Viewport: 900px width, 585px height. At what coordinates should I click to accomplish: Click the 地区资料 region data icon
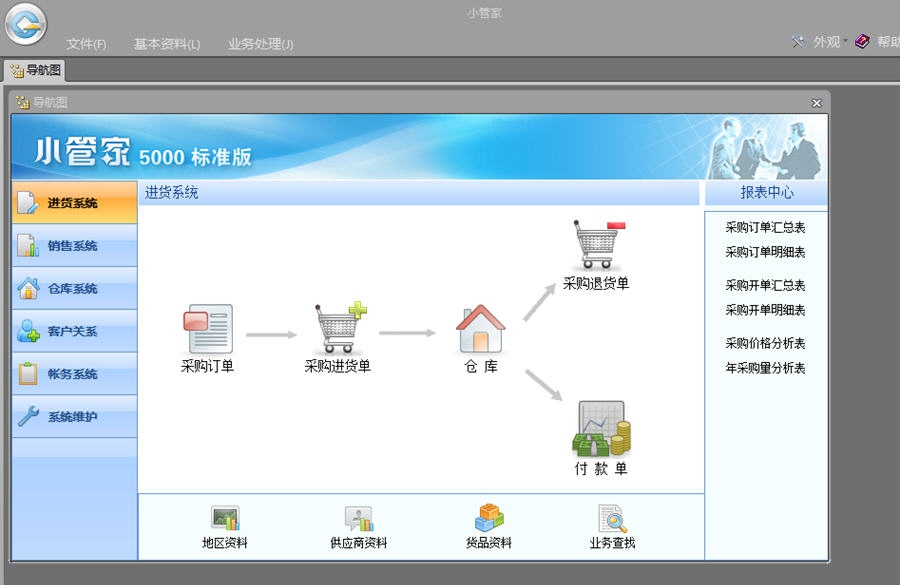(225, 520)
